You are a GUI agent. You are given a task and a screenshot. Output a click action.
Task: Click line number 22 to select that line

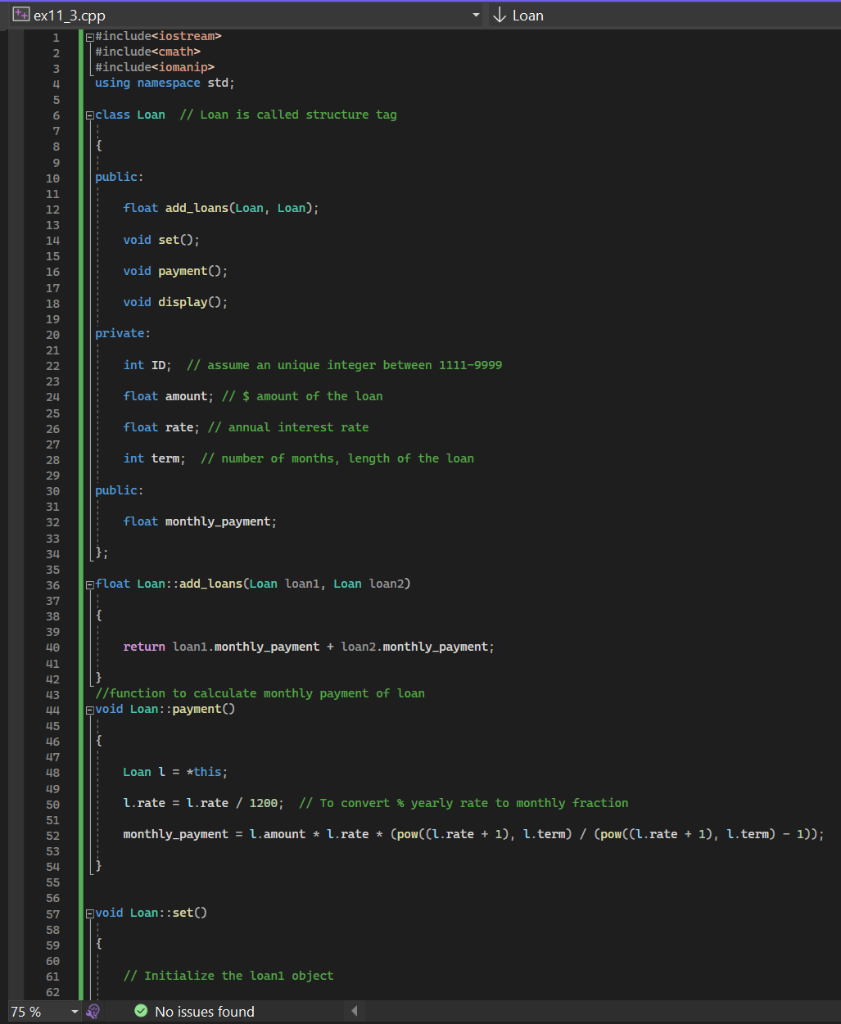[x=51, y=364]
